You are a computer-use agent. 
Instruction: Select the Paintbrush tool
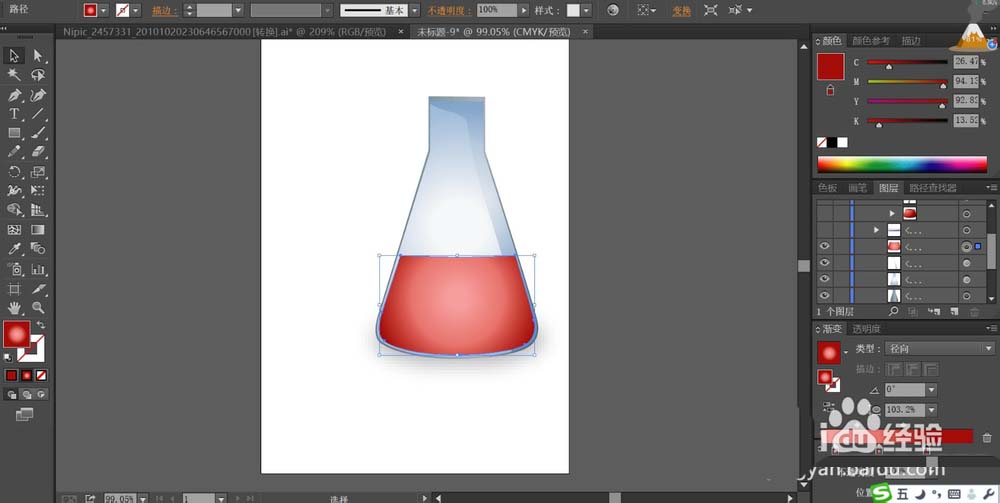coord(38,133)
